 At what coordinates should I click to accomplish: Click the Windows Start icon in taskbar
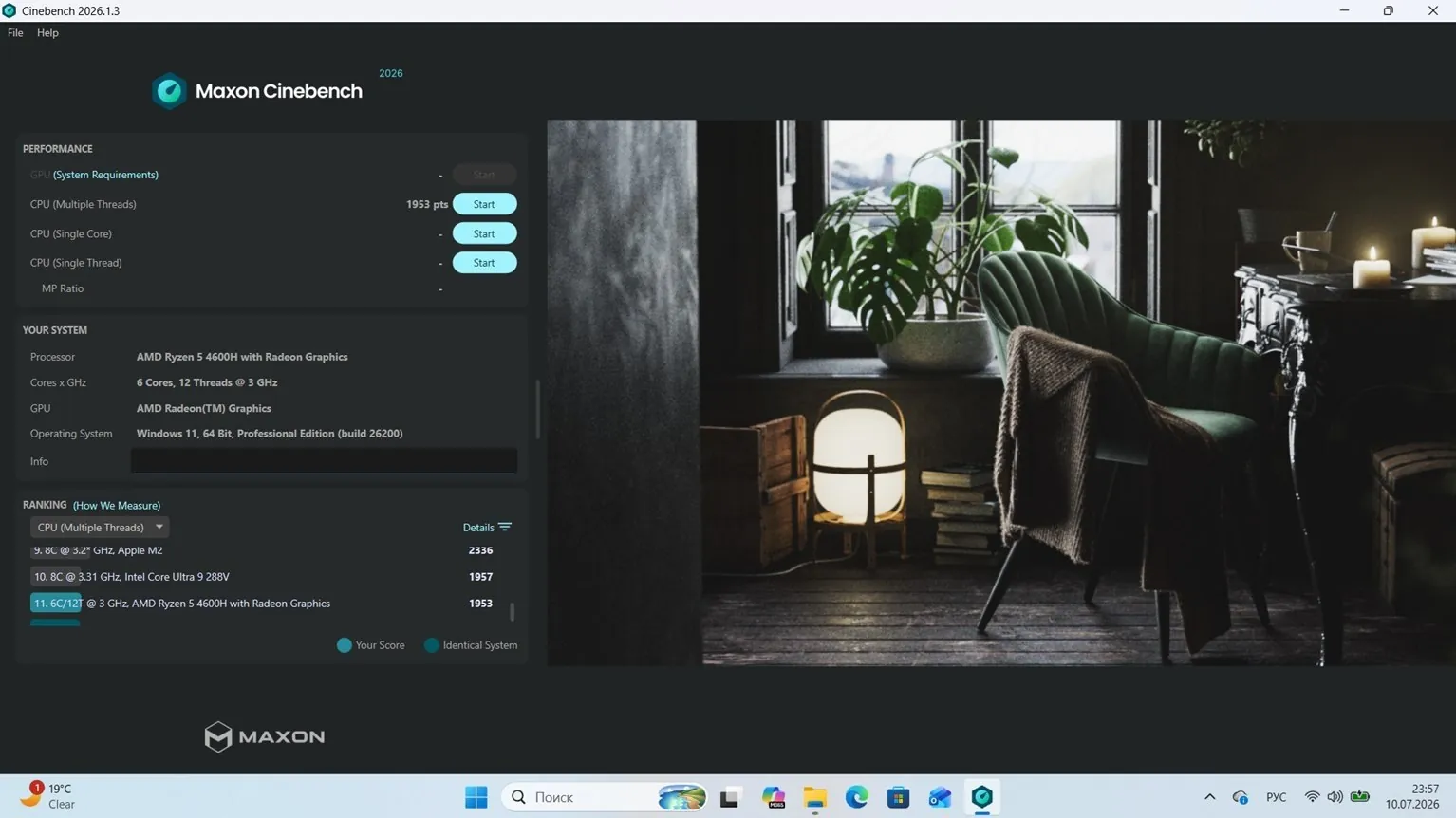476,797
